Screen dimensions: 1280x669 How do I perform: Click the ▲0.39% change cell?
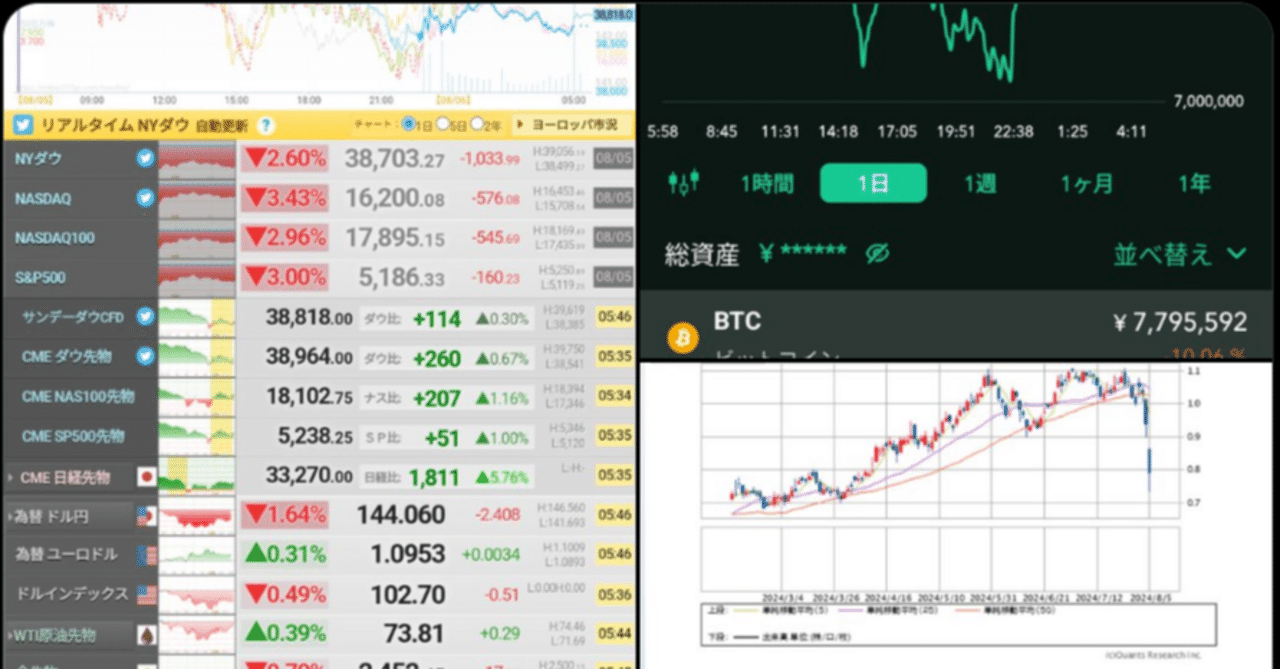point(286,634)
